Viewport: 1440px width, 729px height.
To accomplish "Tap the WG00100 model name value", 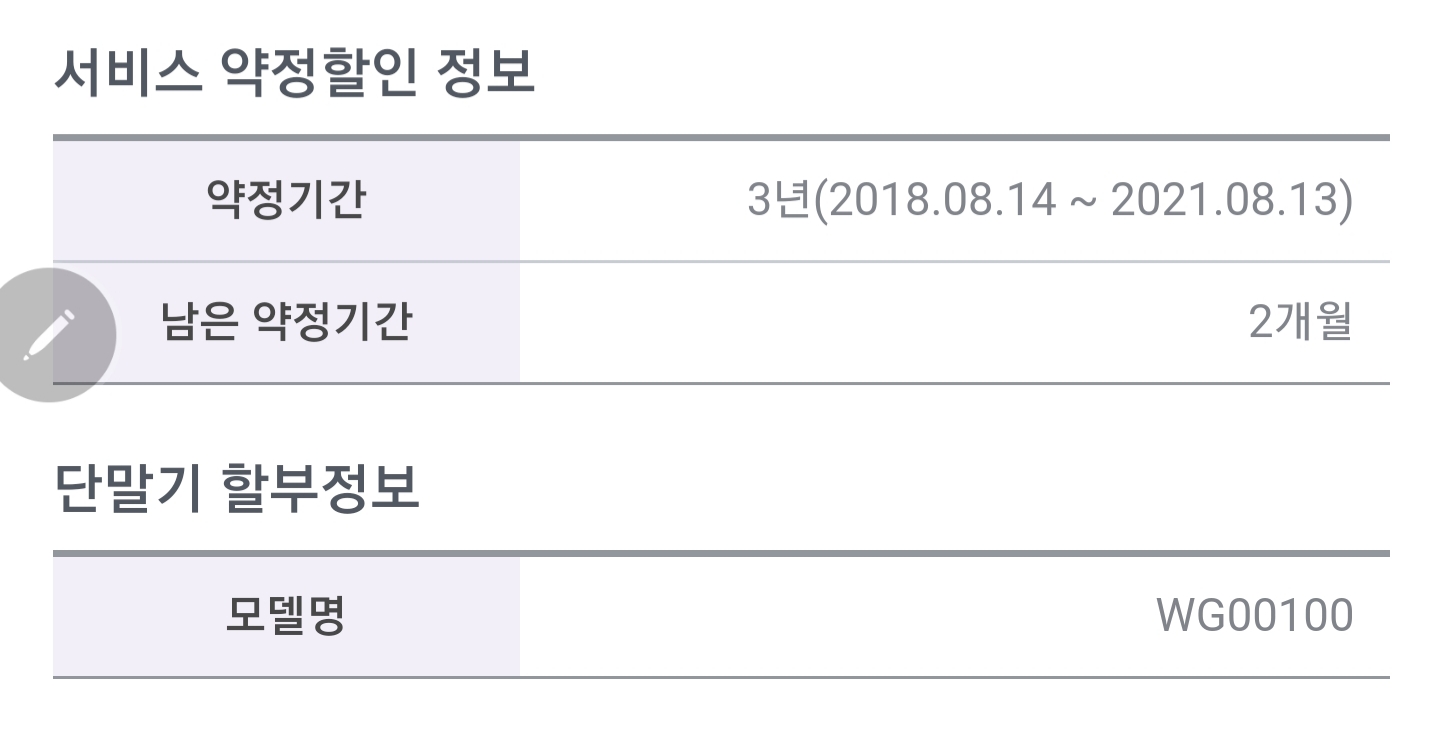I will tap(1254, 615).
